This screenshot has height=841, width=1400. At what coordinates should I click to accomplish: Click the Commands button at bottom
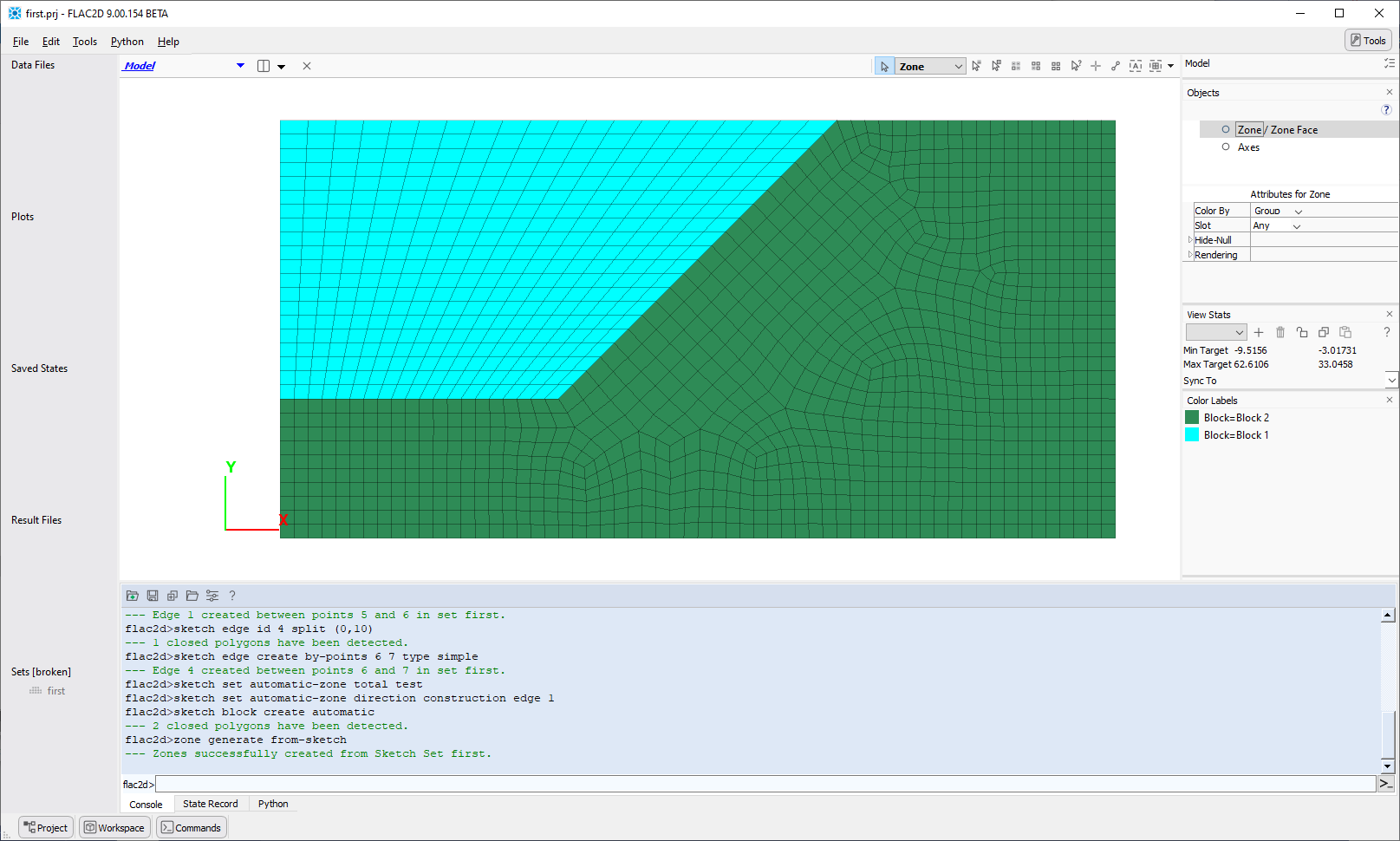coord(192,828)
